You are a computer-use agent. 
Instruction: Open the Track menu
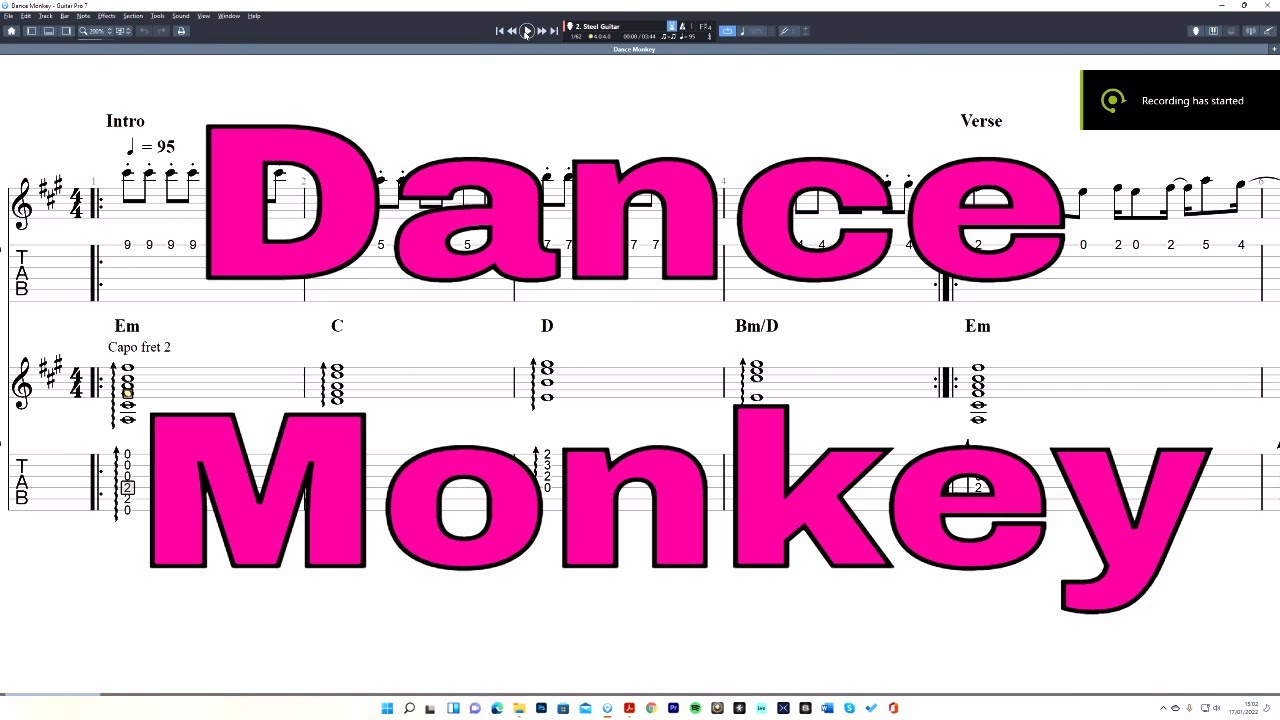click(x=45, y=16)
